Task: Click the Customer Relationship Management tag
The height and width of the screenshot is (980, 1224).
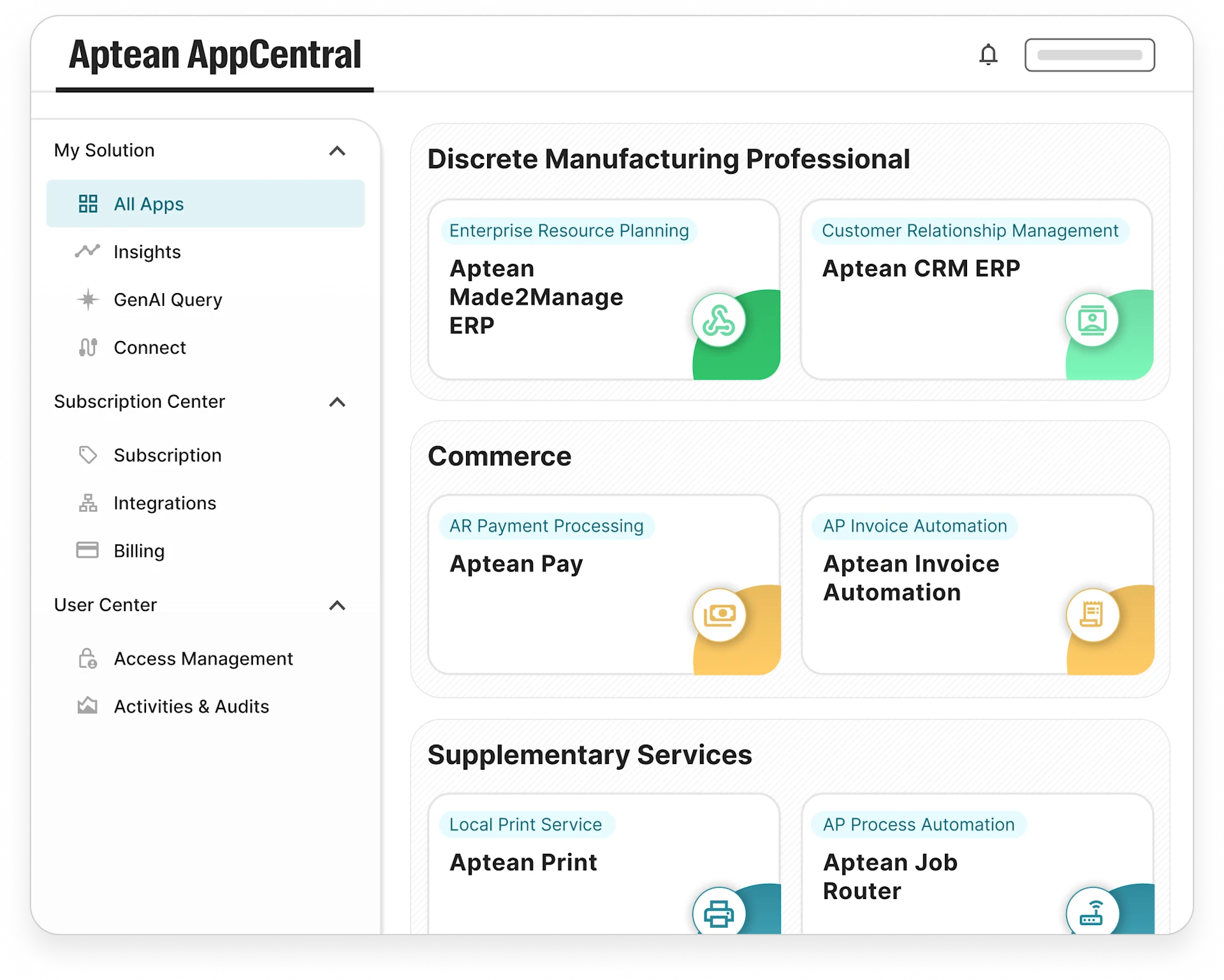Action: pos(970,231)
